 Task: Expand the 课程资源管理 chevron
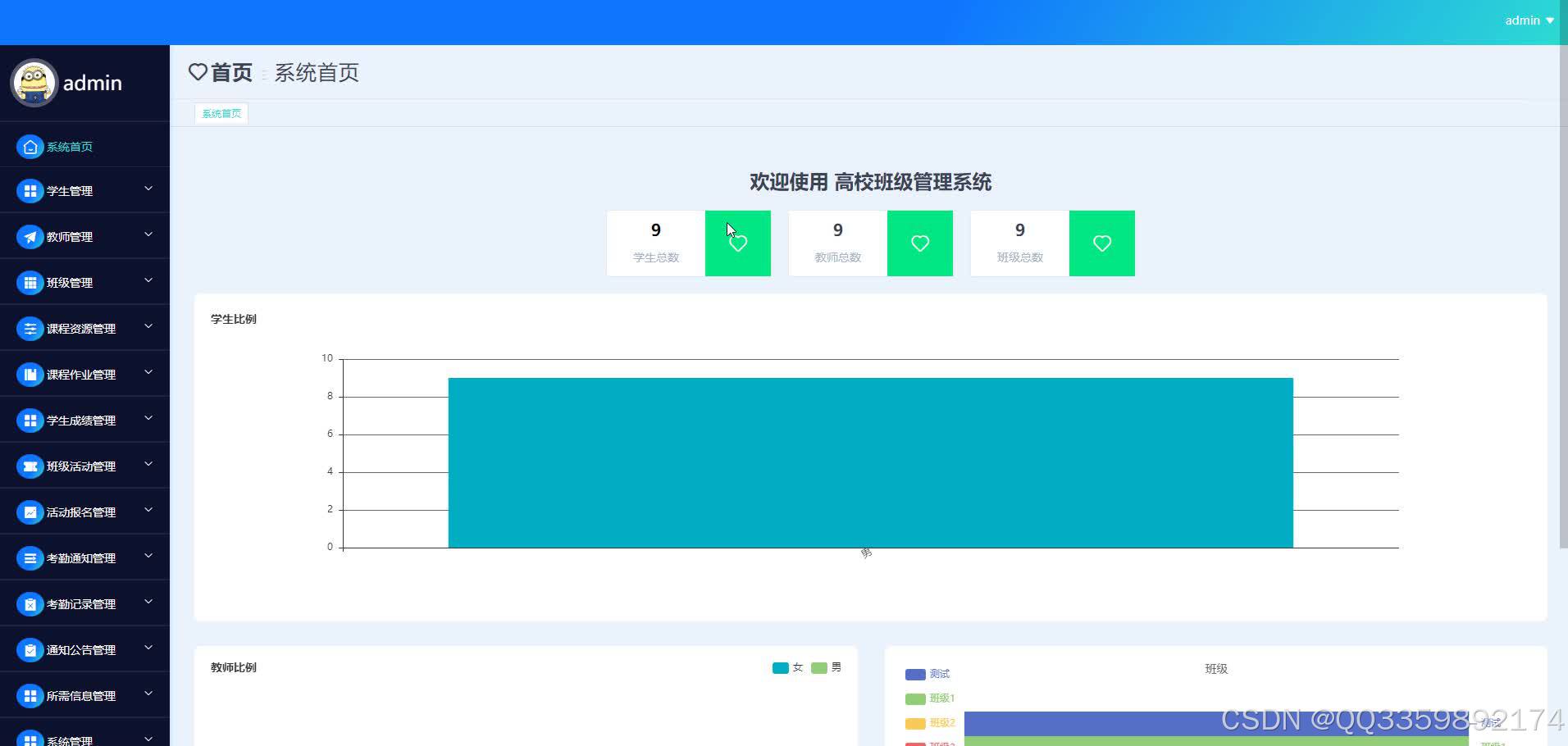tap(148, 327)
